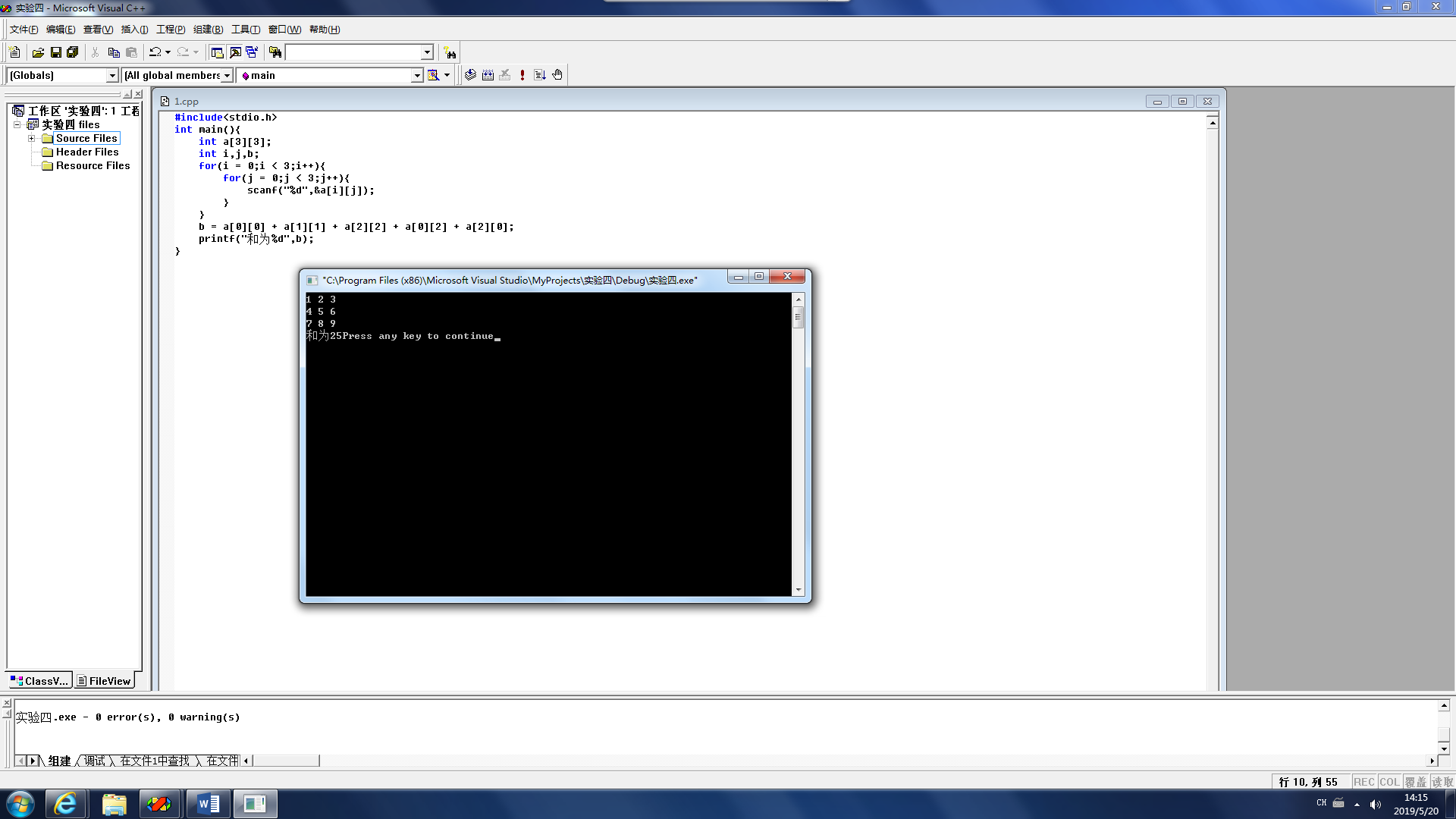Toggle breakpoint with the hand icon

click(x=557, y=75)
